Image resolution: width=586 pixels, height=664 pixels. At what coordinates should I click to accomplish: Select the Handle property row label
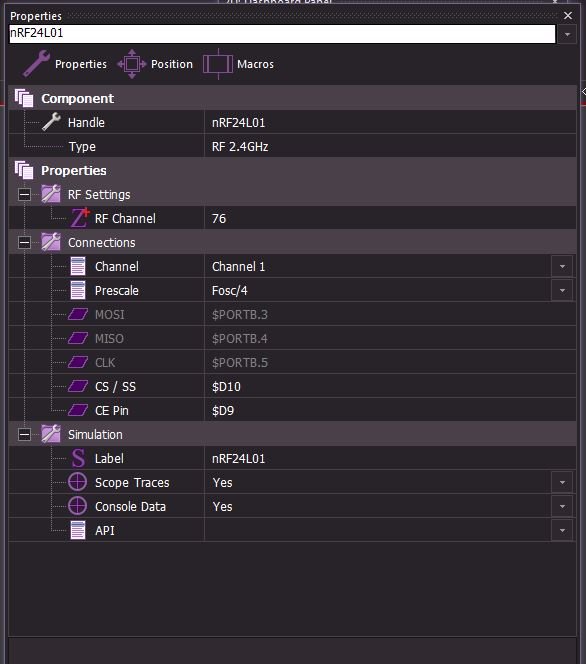pyautogui.click(x=86, y=122)
